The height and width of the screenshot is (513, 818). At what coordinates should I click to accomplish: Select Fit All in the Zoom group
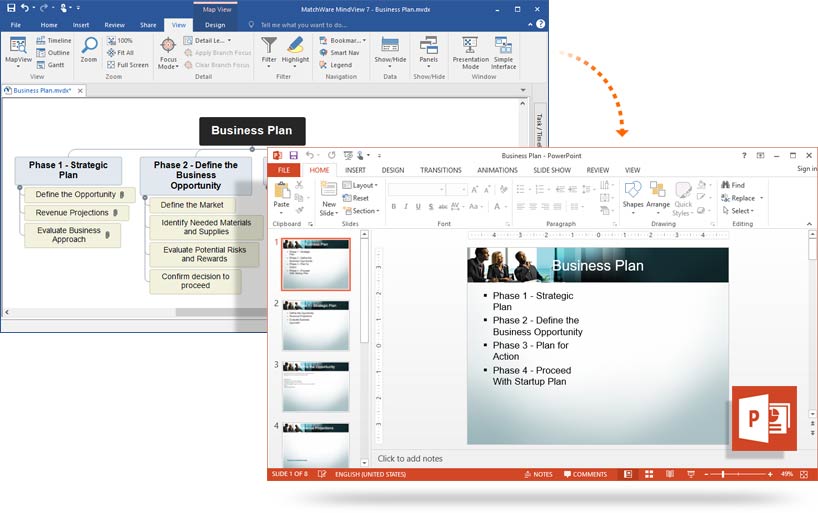click(x=121, y=53)
